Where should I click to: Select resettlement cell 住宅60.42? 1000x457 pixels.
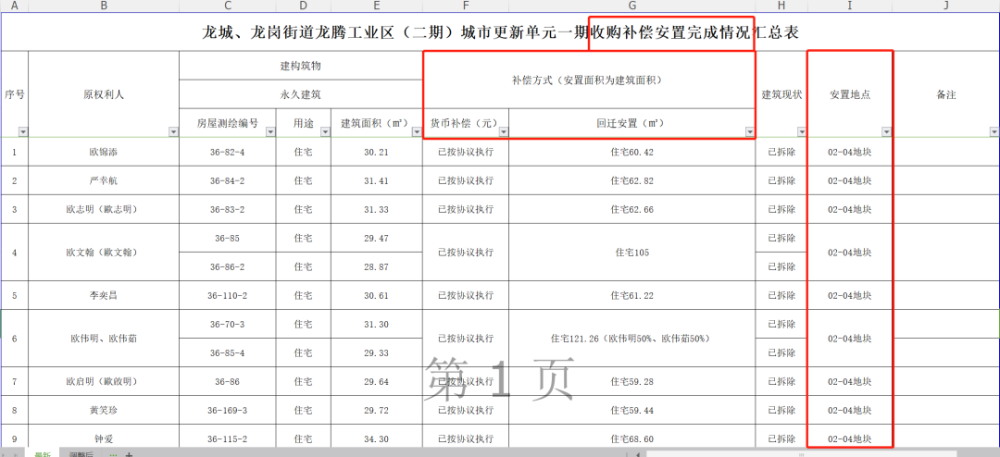point(632,152)
